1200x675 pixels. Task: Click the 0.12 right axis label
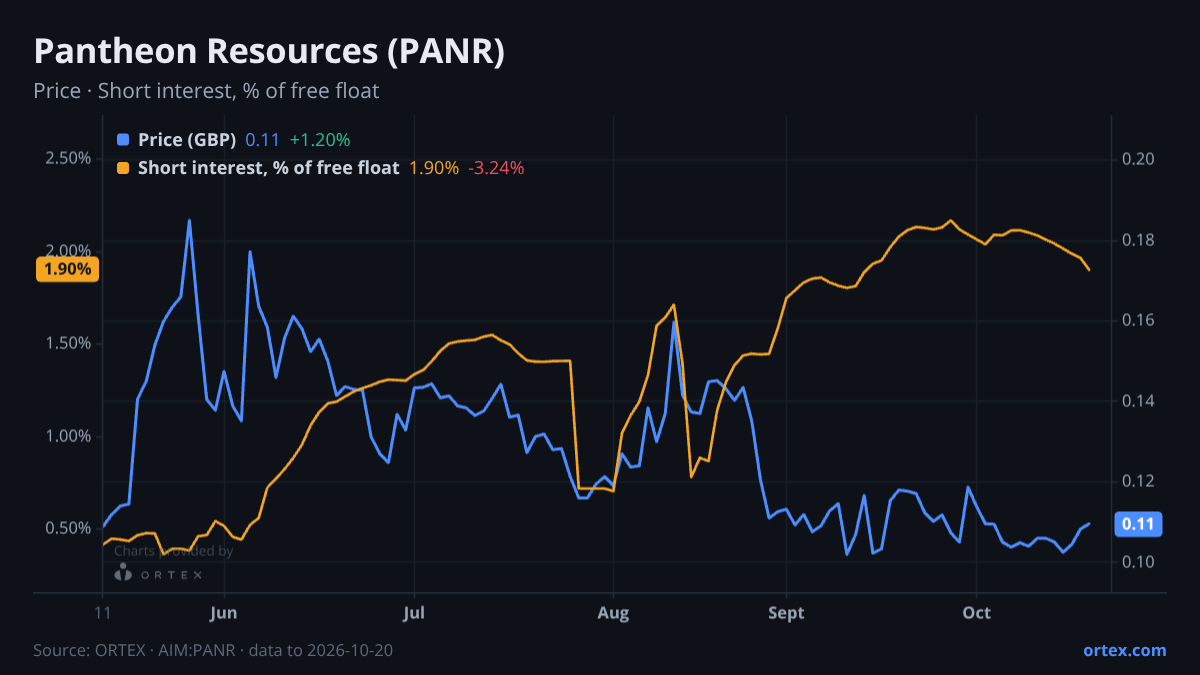(x=1139, y=481)
